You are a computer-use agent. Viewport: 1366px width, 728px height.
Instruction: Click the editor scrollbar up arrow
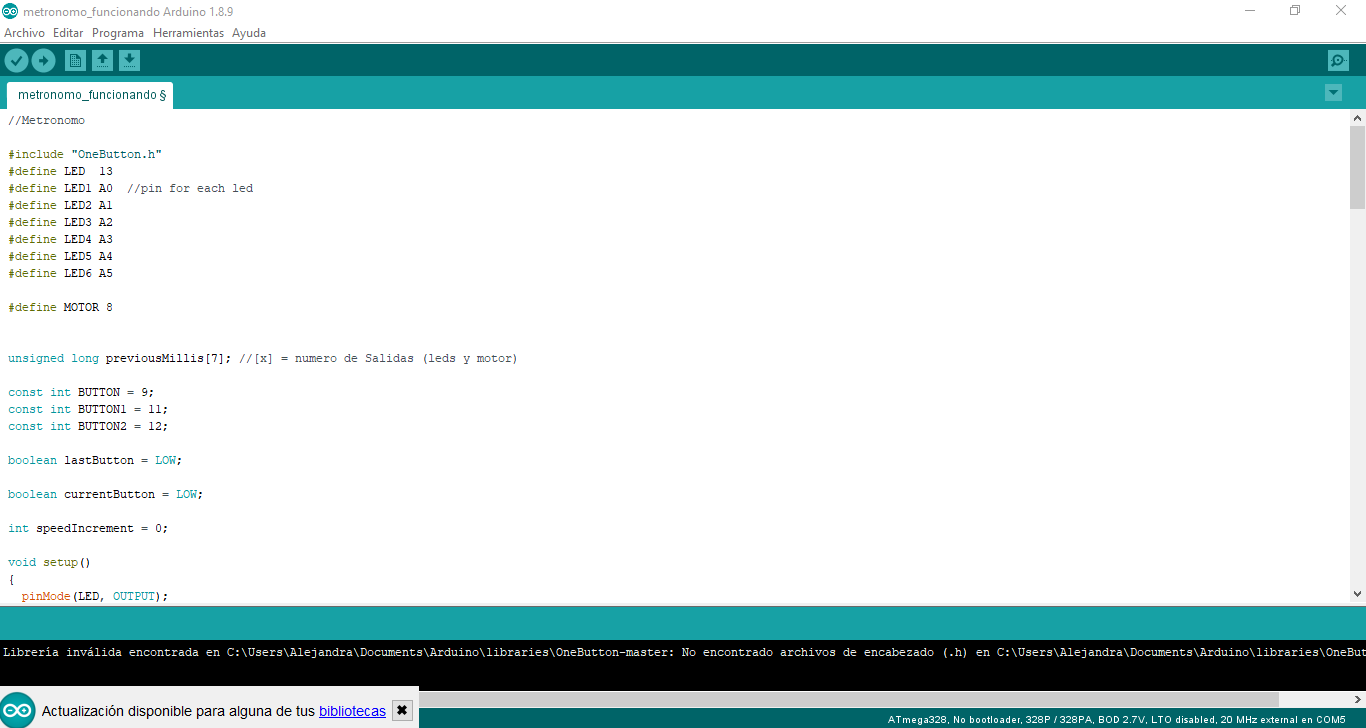pos(1357,118)
